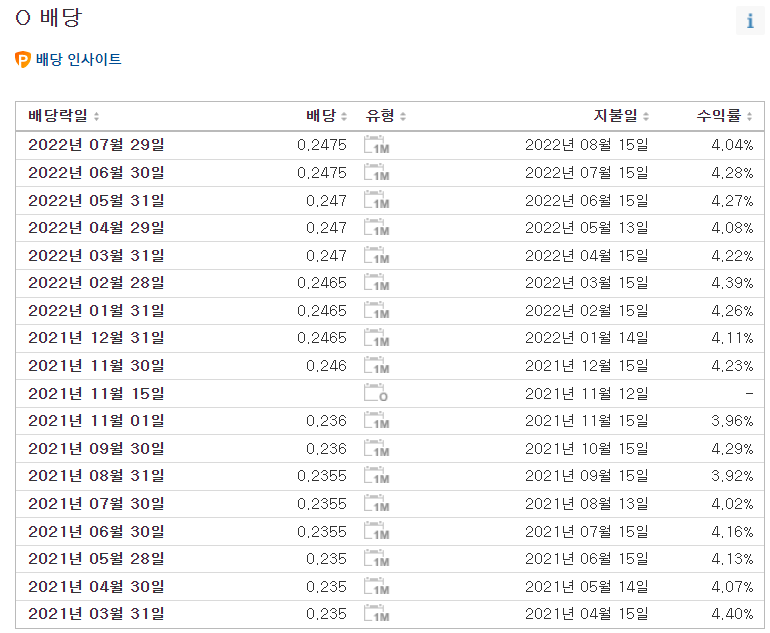Select ex-dividend date 2021년 12월 31일
This screenshot has width=770, height=633.
pos(96,338)
